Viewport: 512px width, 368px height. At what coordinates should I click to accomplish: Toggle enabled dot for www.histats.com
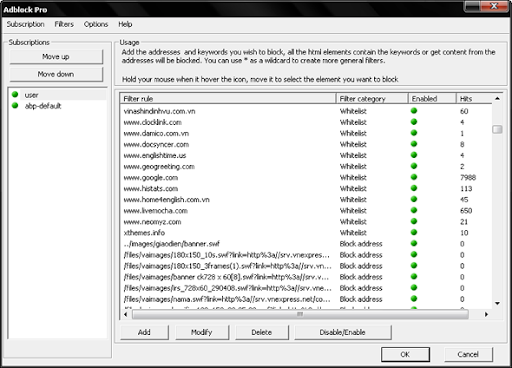pyautogui.click(x=414, y=188)
